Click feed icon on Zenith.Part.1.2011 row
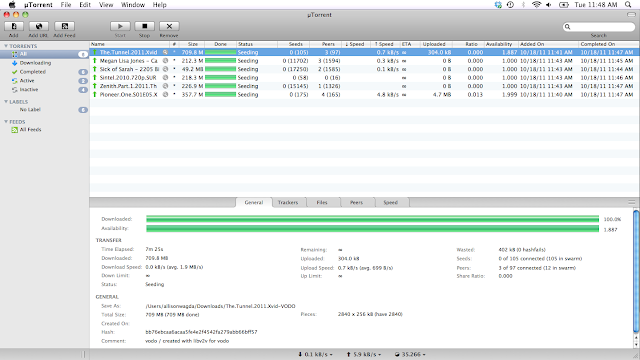The height and width of the screenshot is (360, 640). (165, 86)
